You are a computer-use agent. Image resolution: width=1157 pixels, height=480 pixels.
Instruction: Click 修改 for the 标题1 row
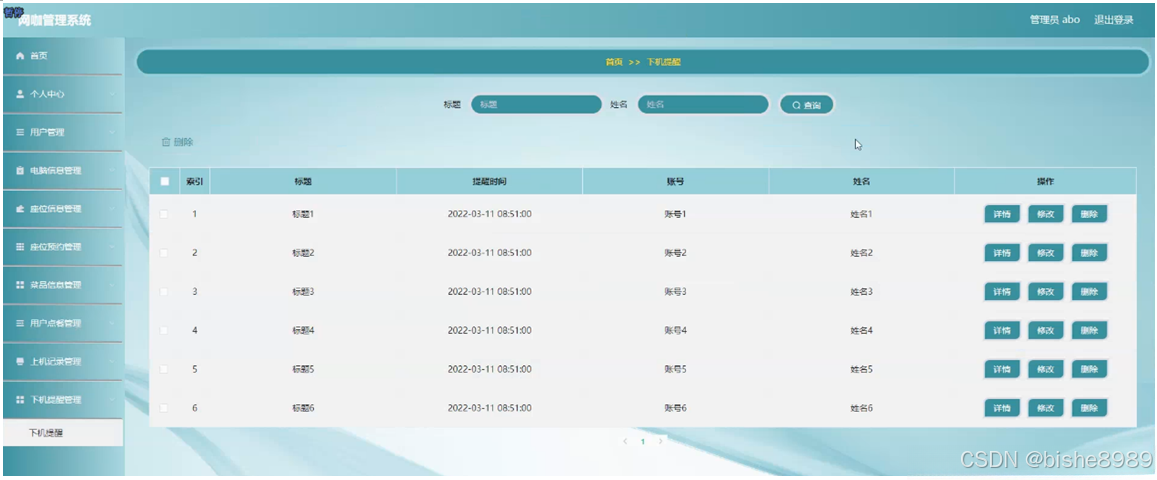pyautogui.click(x=1046, y=215)
